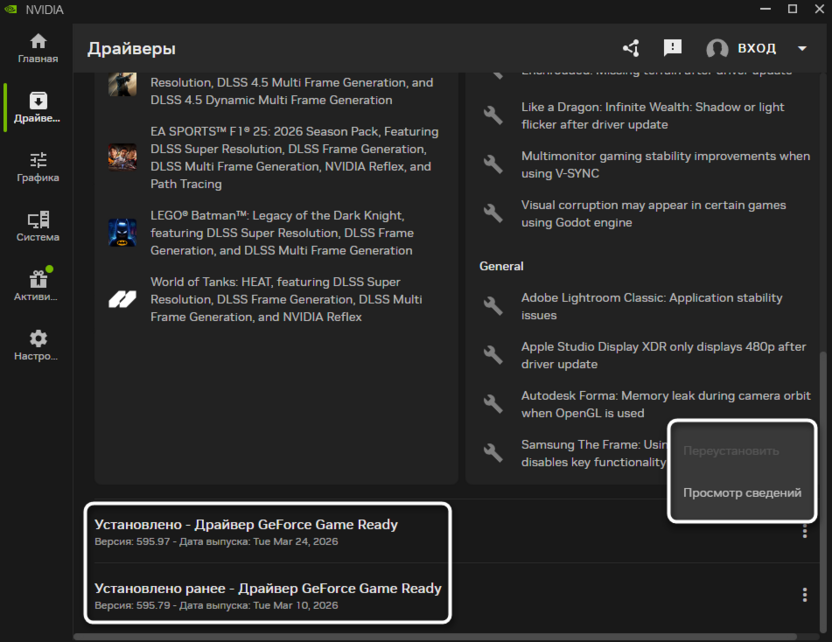This screenshot has width=832, height=642.
Task: Click version 595.97 release date line
Action: (x=216, y=542)
